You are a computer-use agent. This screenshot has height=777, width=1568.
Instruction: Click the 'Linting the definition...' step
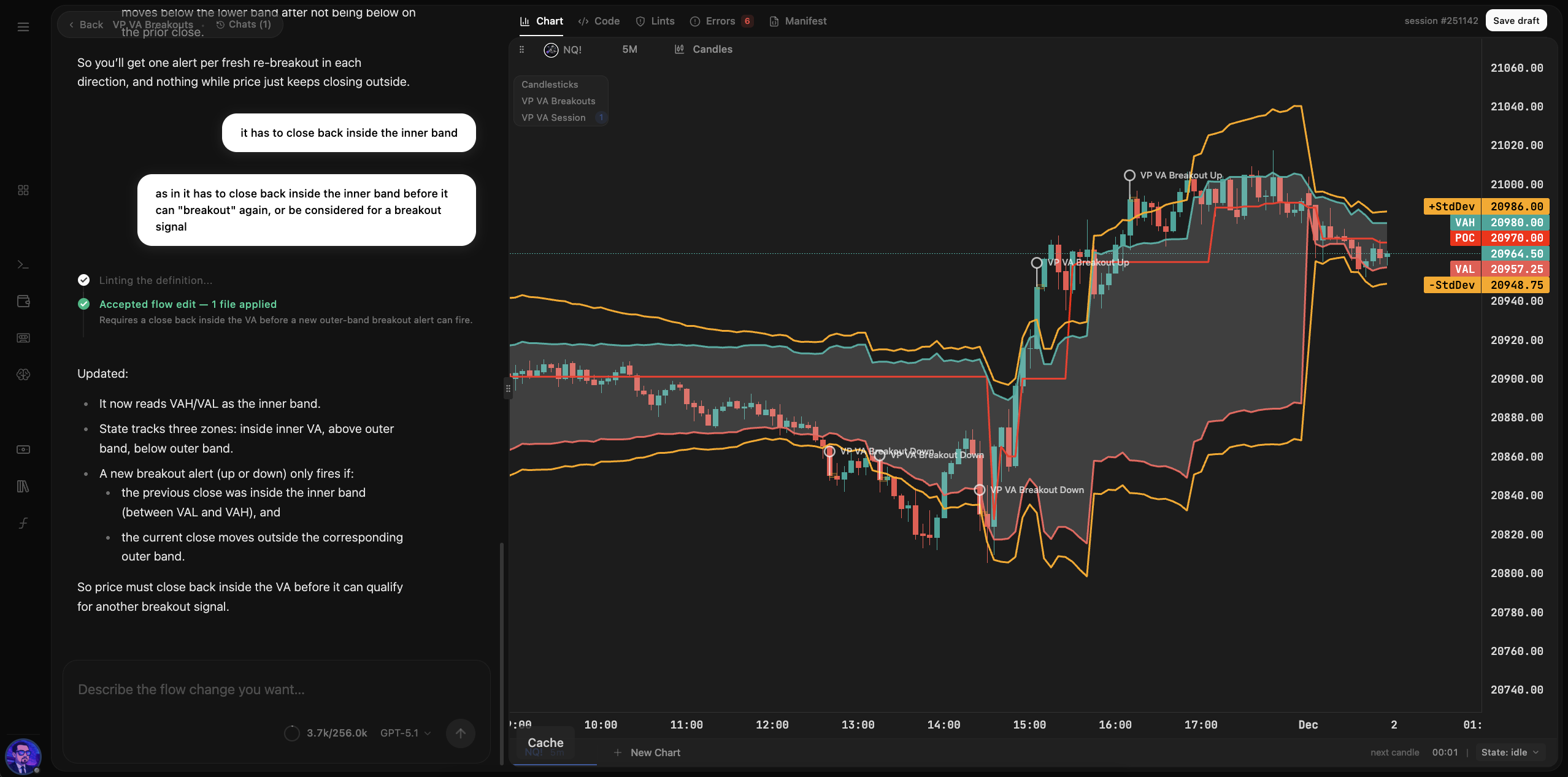(x=156, y=280)
